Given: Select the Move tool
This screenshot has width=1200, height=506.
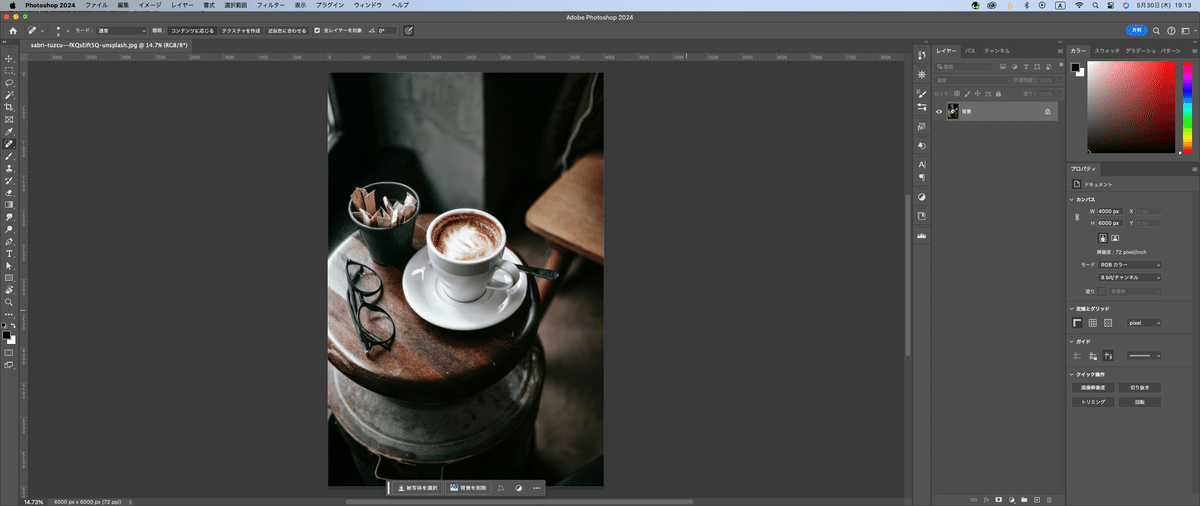Looking at the screenshot, I should (9, 59).
